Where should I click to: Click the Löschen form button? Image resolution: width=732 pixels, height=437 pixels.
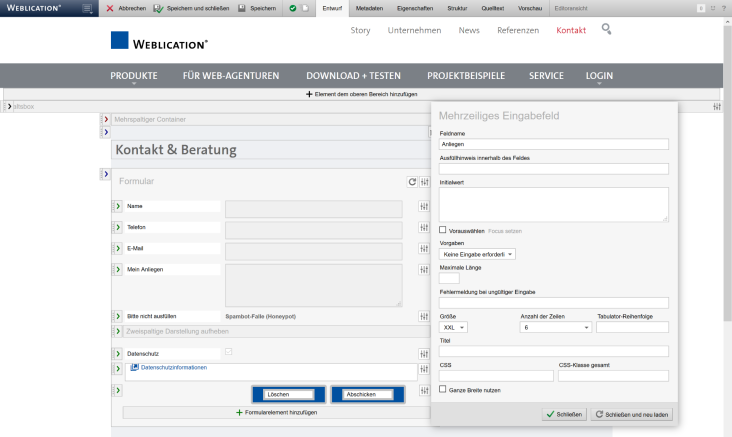[289, 395]
